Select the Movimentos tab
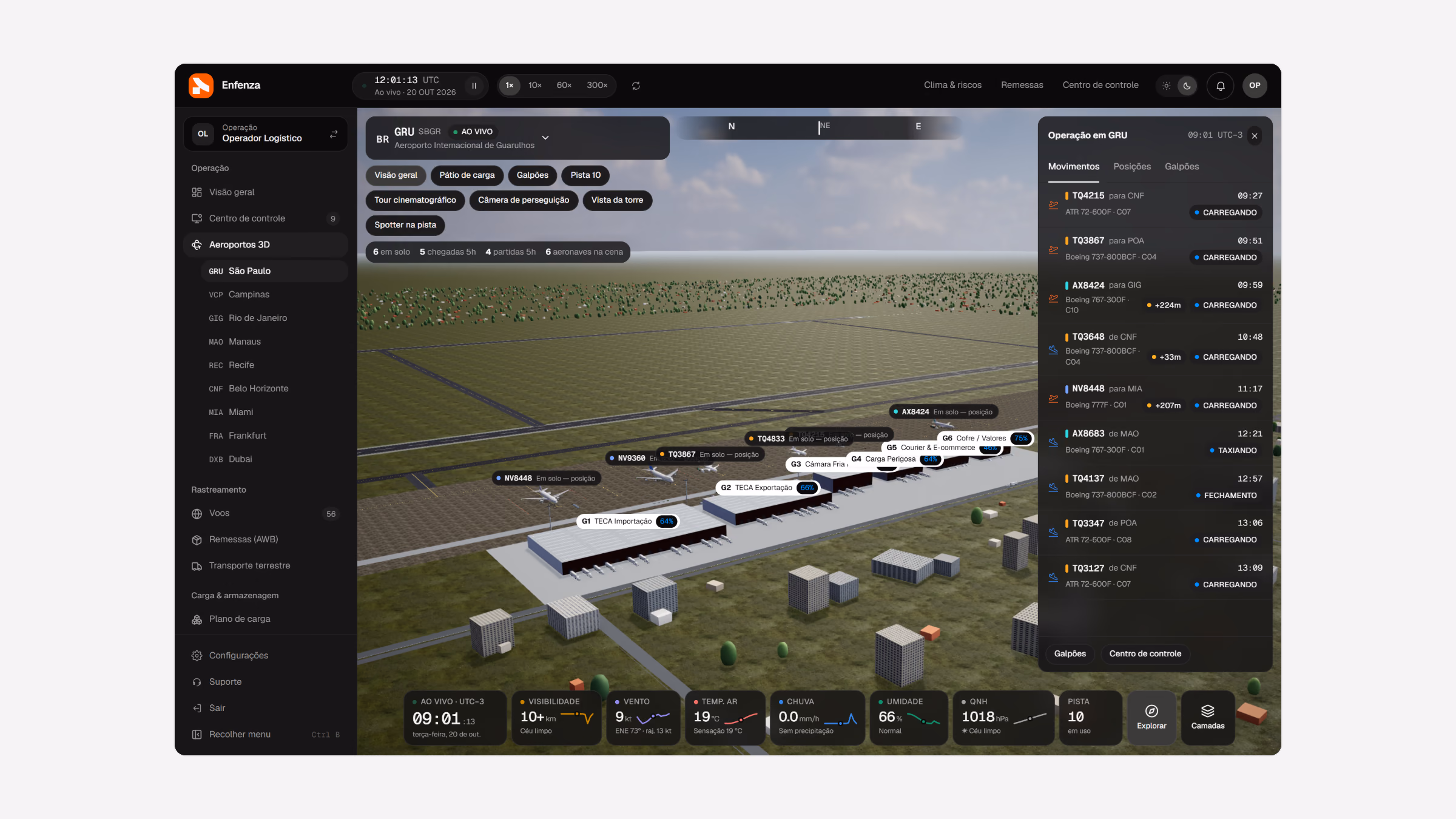 tap(1073, 166)
